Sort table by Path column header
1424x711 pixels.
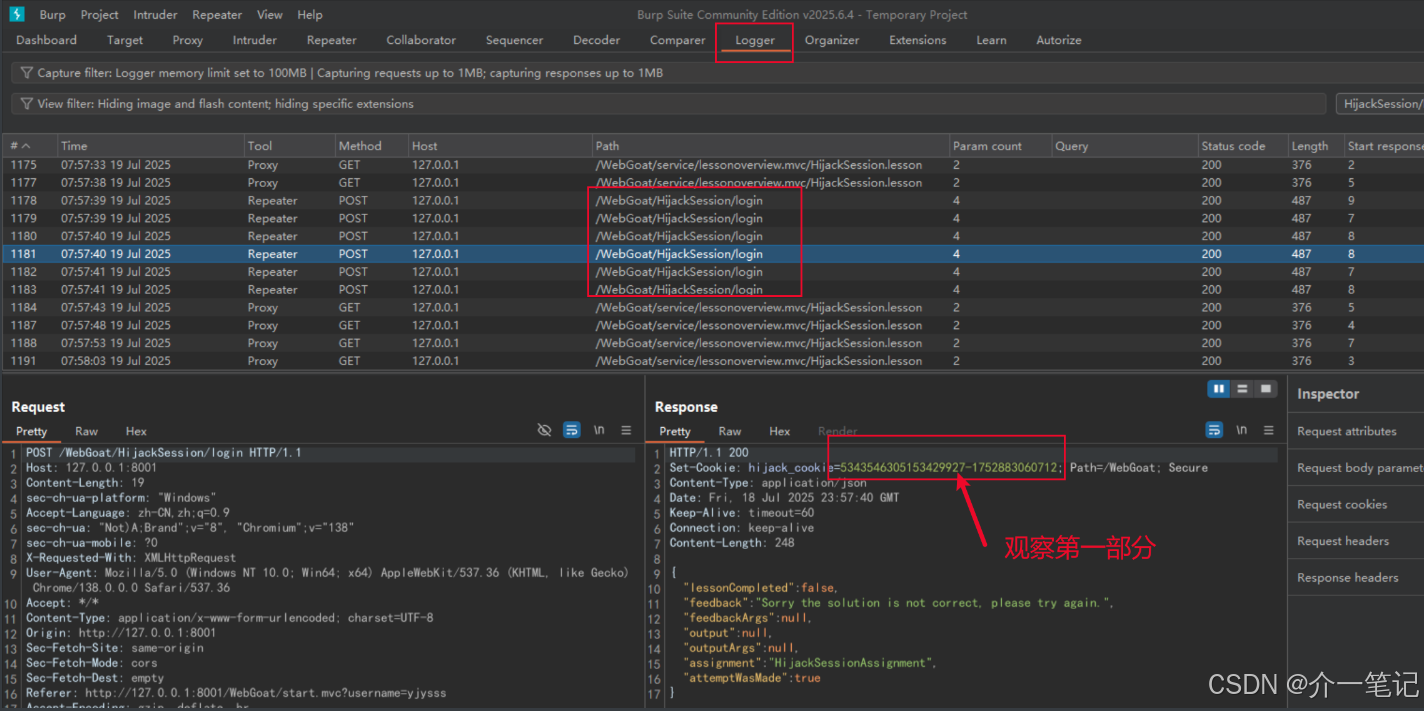click(770, 146)
